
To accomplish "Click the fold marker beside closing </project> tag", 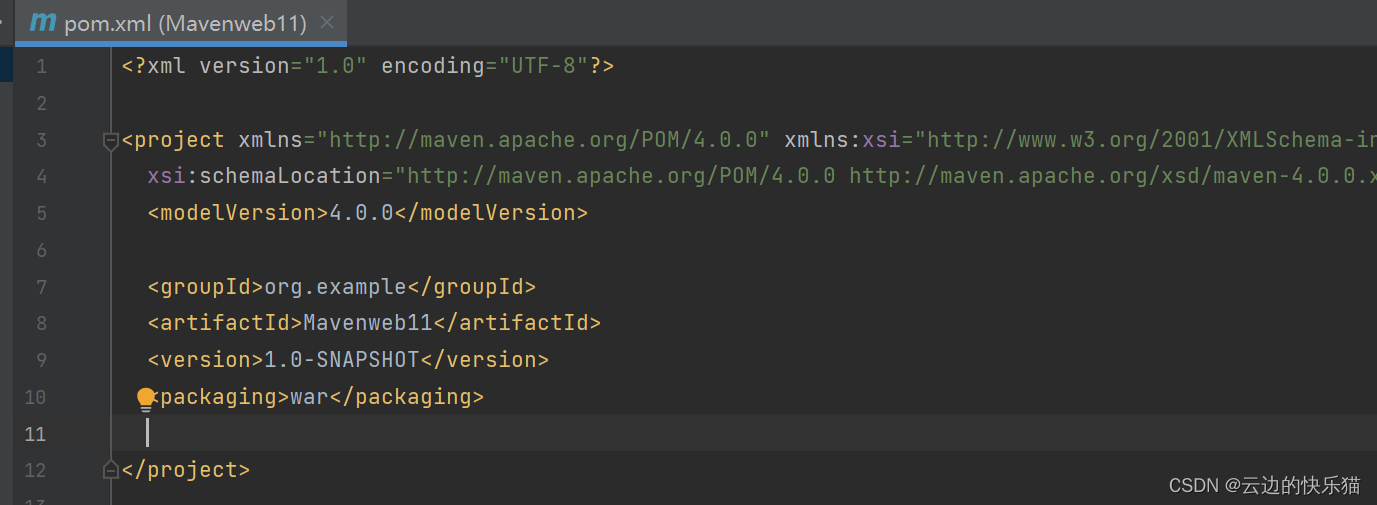I will tap(111, 469).
